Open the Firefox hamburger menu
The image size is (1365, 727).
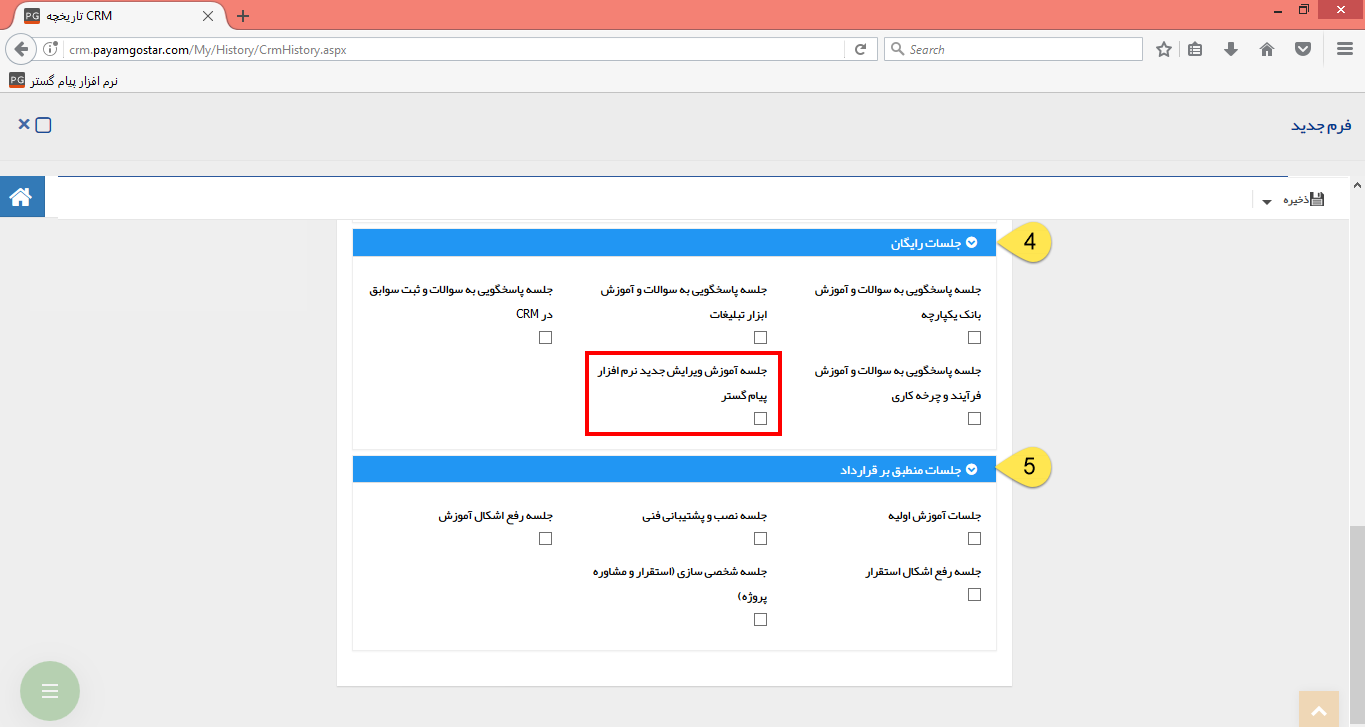(x=1345, y=49)
